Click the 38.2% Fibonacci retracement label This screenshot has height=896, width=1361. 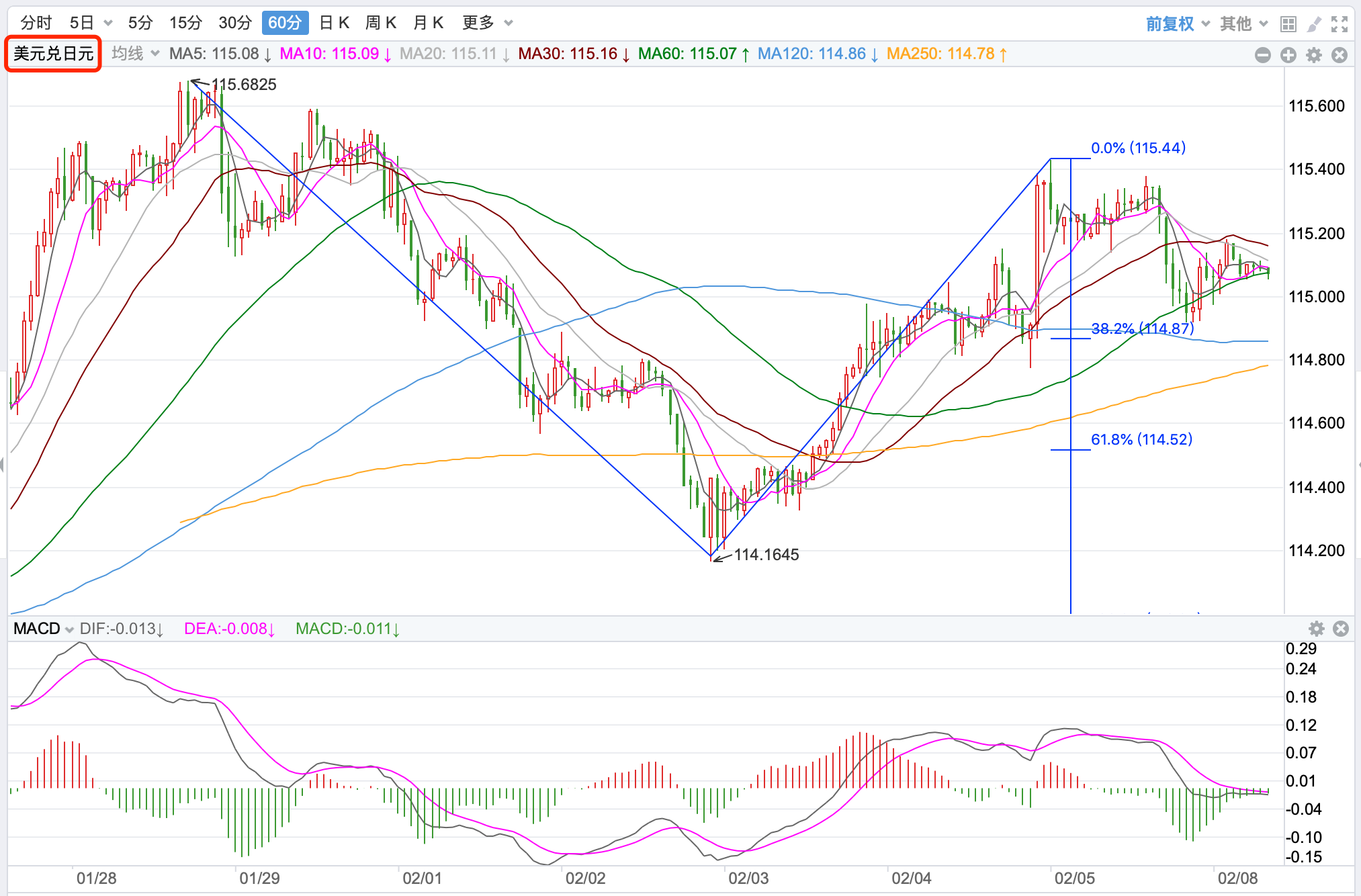pos(1142,328)
